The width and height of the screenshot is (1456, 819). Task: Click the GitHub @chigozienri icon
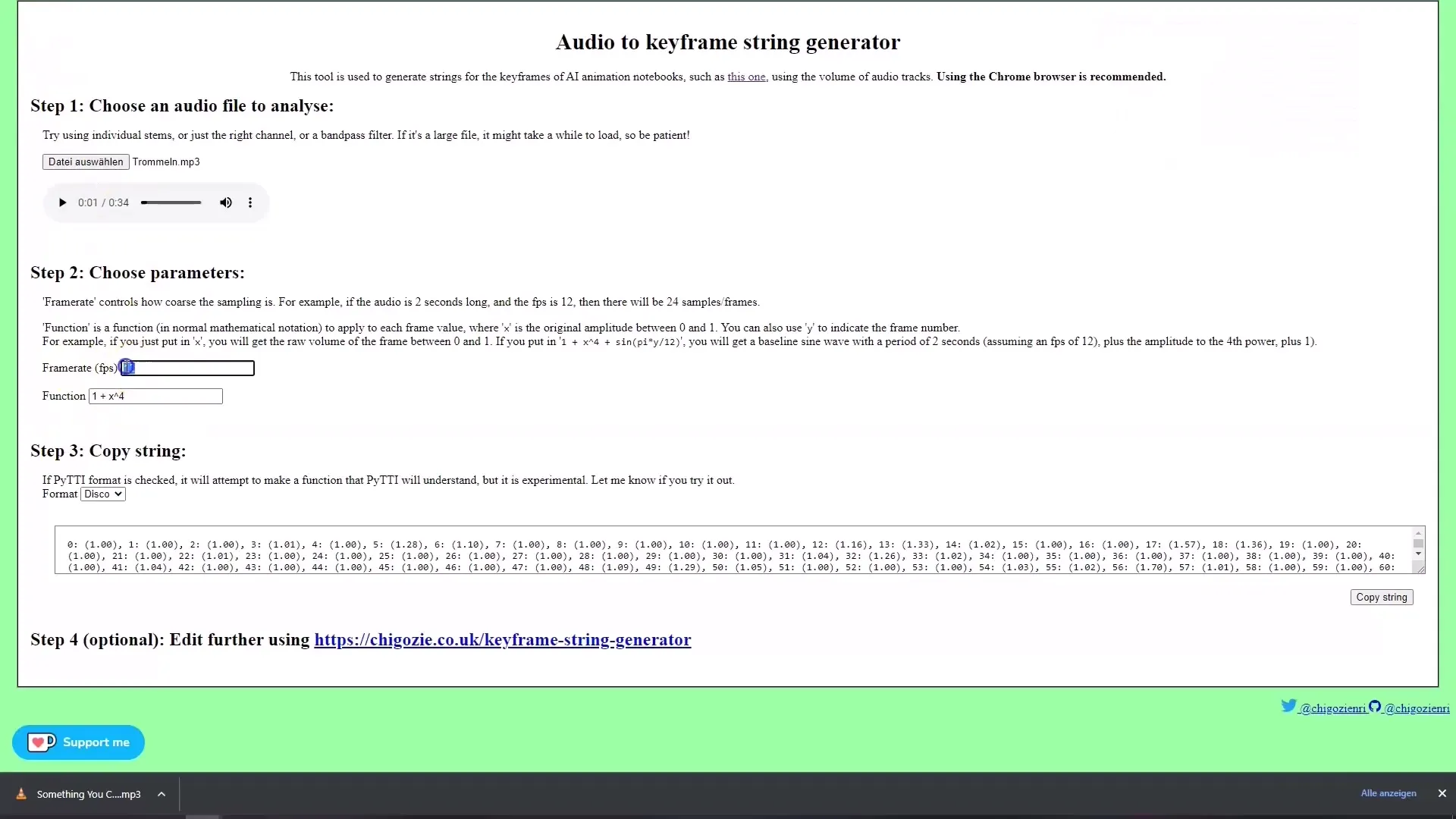(x=1375, y=706)
